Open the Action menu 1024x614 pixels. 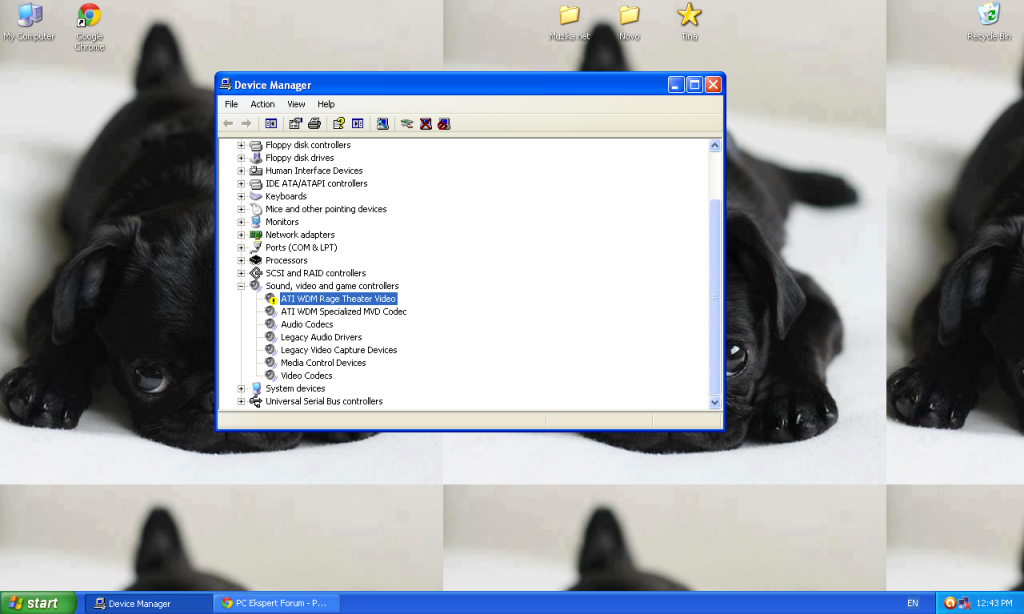coord(262,104)
